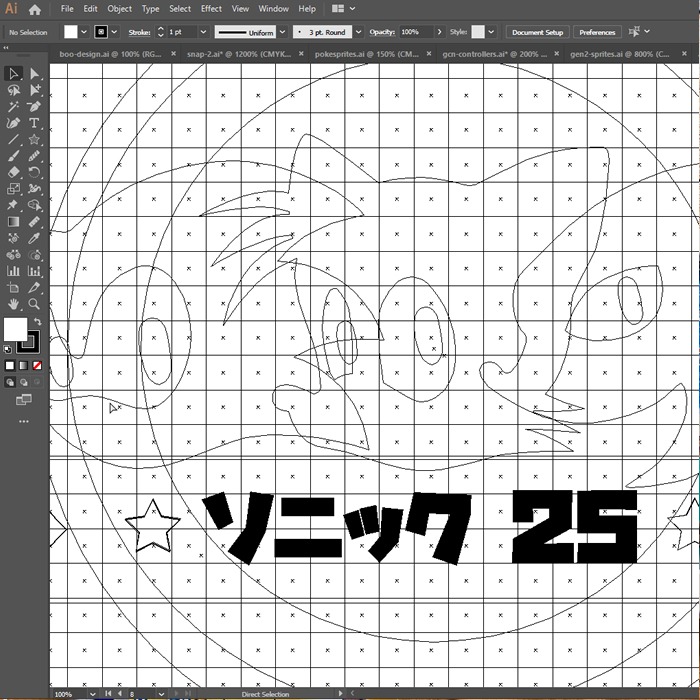This screenshot has height=700, width=700.
Task: Pick the Group Selection tool
Action: (x=34, y=90)
